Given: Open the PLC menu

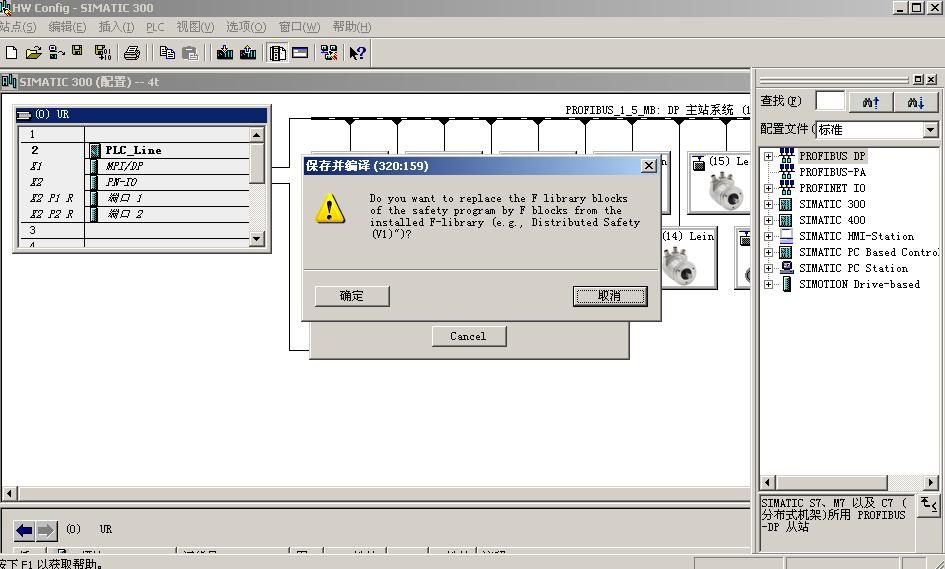Looking at the screenshot, I should tap(155, 27).
